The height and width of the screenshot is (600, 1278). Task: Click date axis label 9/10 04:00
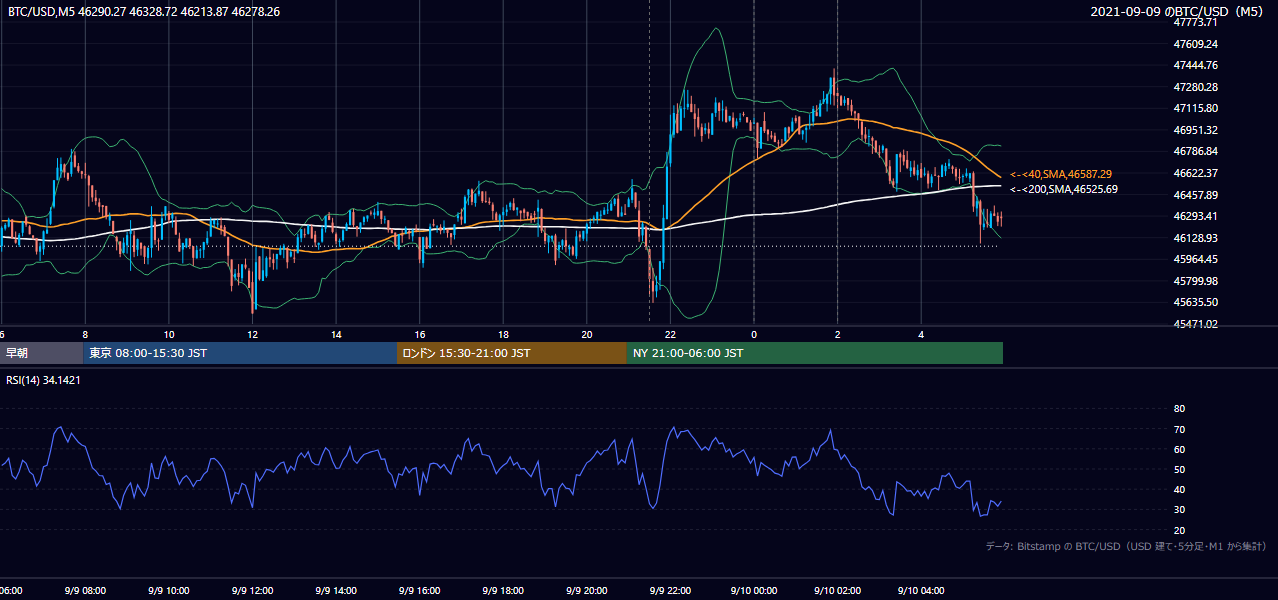(x=921, y=591)
